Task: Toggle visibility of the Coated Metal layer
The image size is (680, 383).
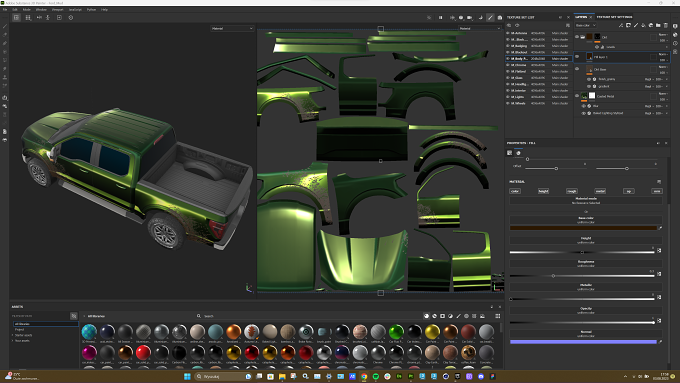Action: (x=577, y=96)
